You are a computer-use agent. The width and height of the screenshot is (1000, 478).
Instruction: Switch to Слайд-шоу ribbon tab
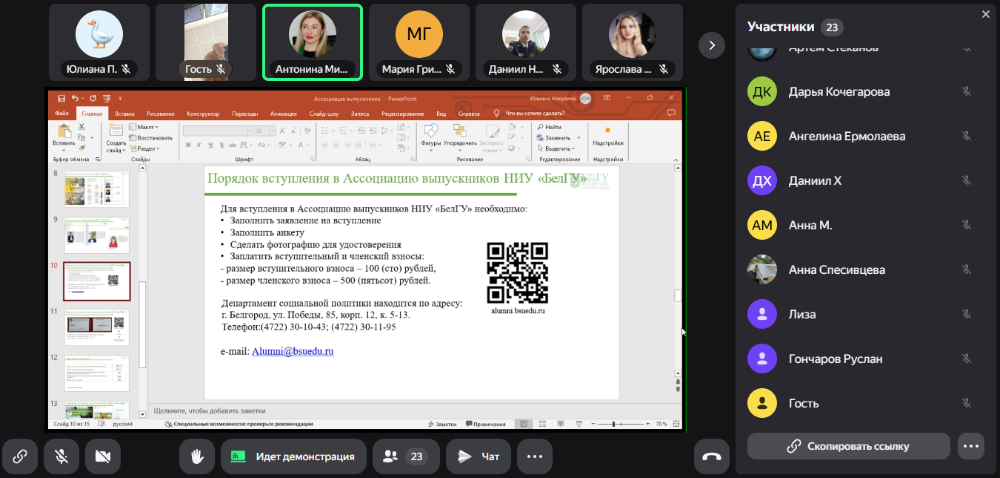coord(324,114)
